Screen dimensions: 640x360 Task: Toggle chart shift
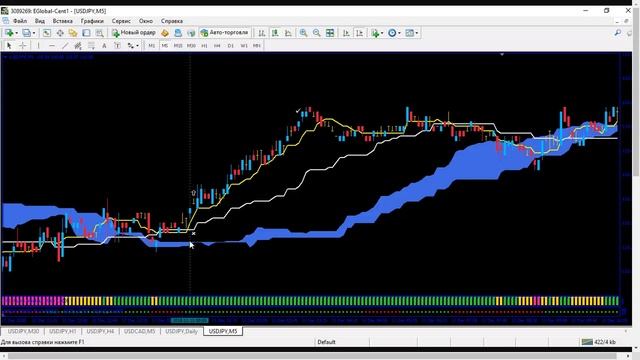pyautogui.click(x=359, y=33)
